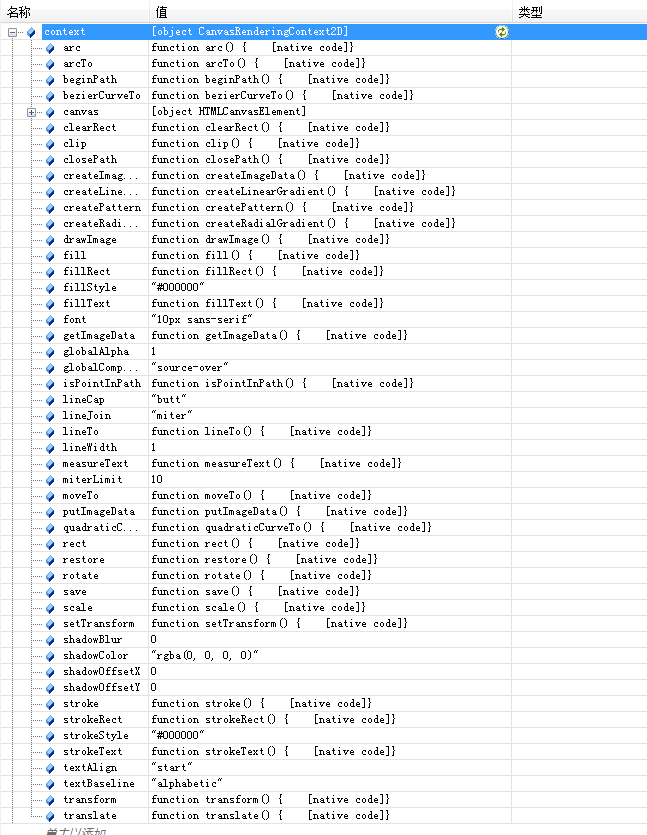Click the "start" textAlign value

(x=172, y=767)
